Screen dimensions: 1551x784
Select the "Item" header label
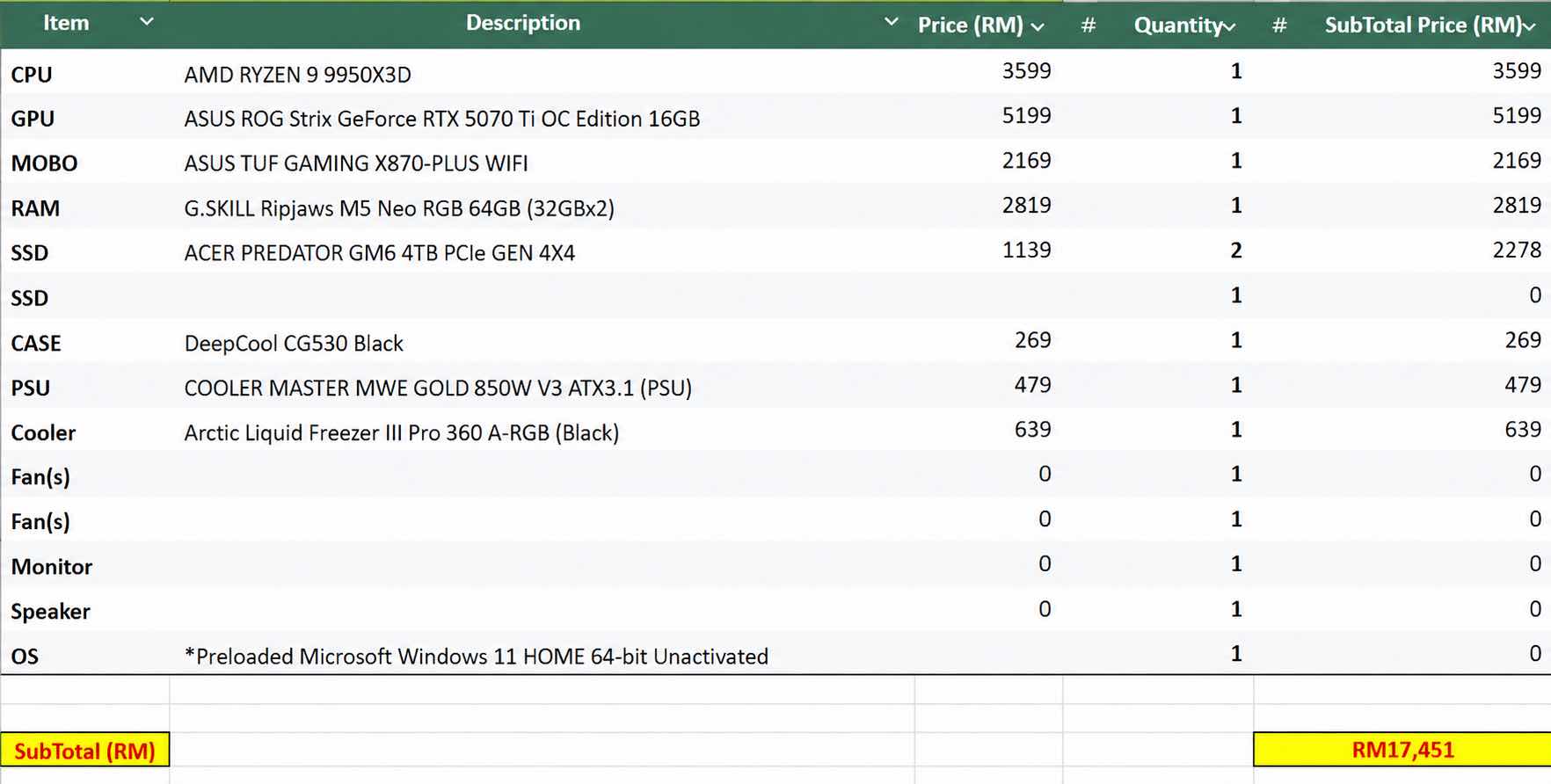click(x=66, y=23)
